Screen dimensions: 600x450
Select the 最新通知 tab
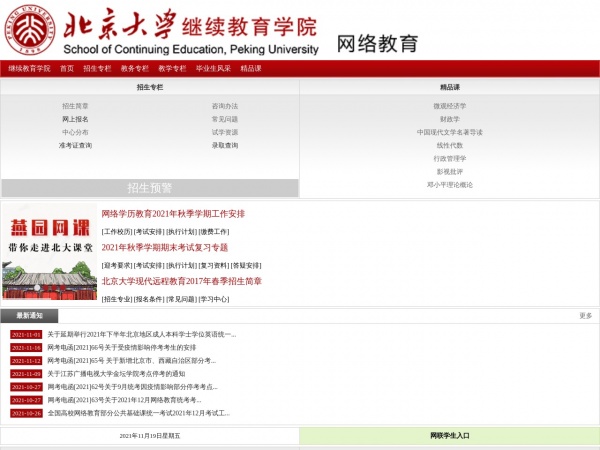(x=29, y=316)
